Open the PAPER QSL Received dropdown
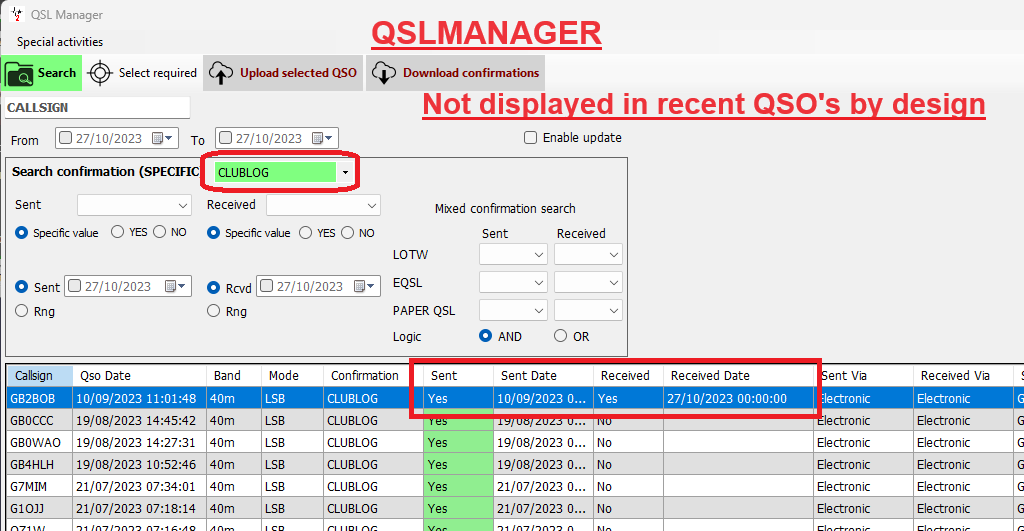The width and height of the screenshot is (1024, 531). [x=588, y=310]
